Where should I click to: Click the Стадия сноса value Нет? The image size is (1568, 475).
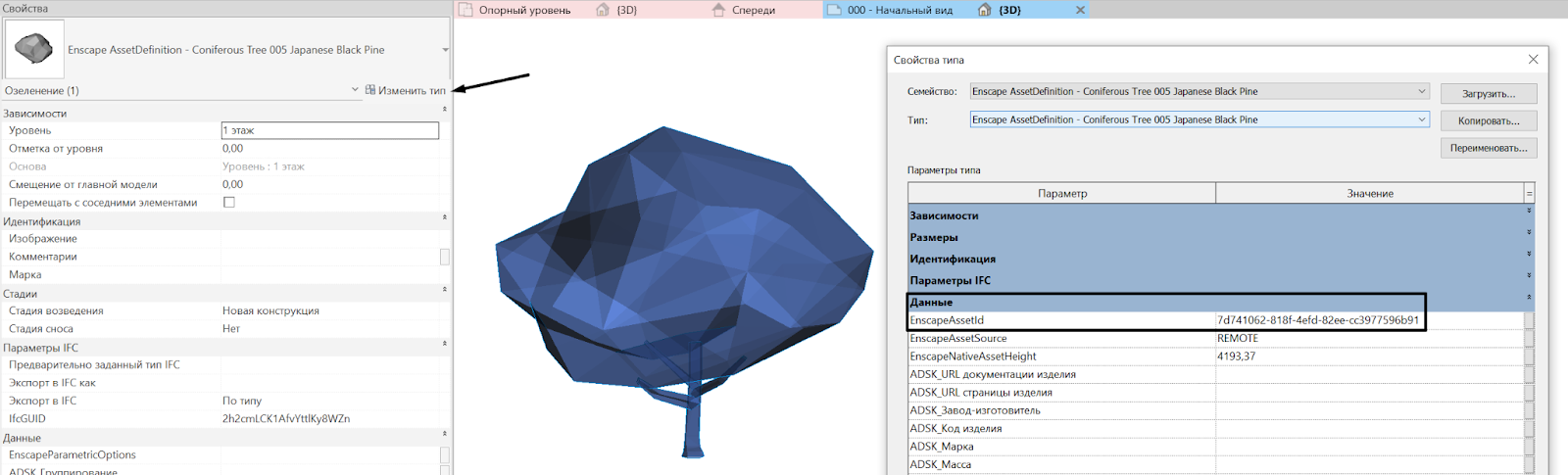231,328
